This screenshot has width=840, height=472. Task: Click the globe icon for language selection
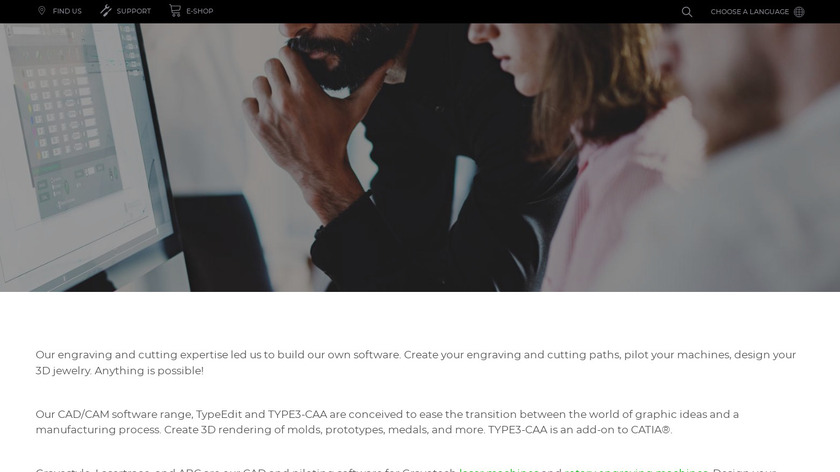coord(799,12)
